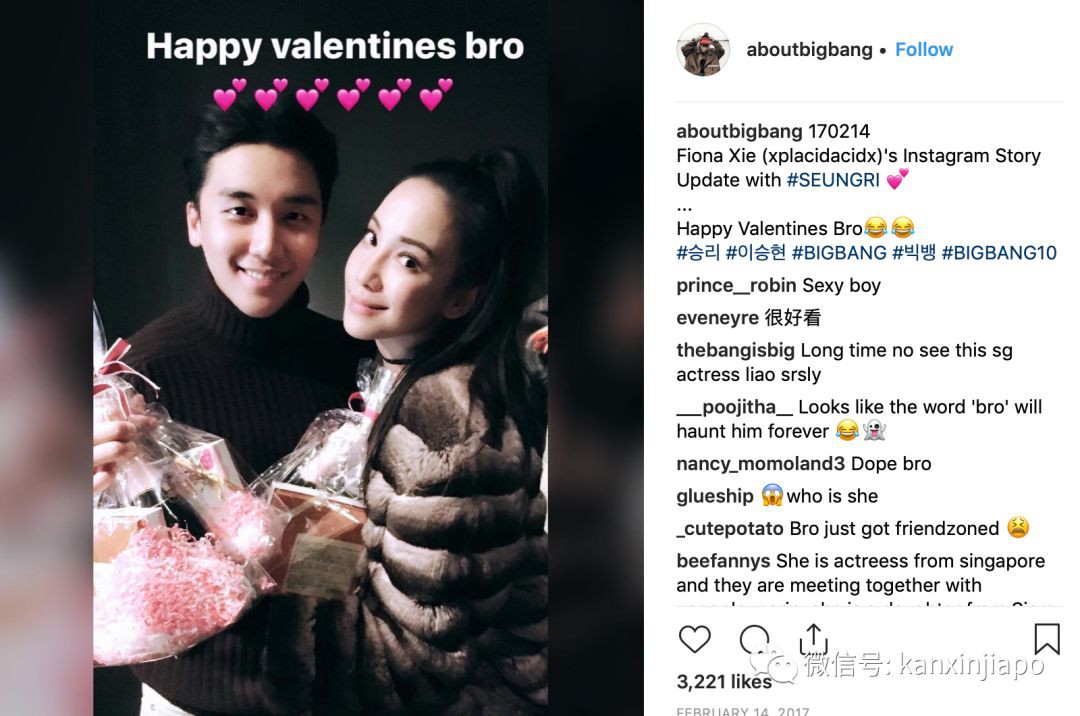The image size is (1080, 716).
Task: Open the #SEUNGRI hashtag
Action: pyautogui.click(x=833, y=180)
